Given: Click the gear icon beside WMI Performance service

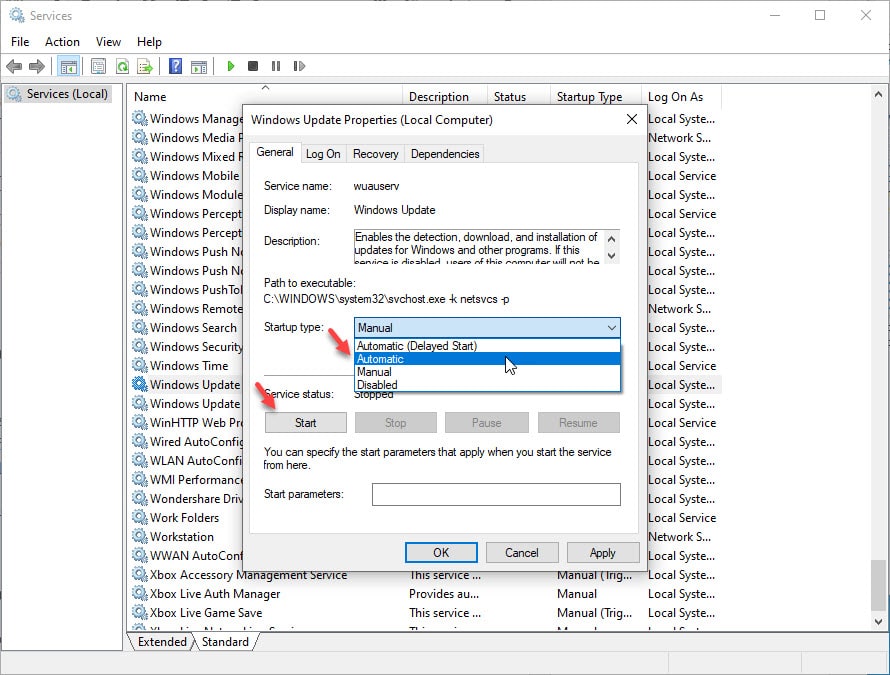Looking at the screenshot, I should [x=140, y=480].
